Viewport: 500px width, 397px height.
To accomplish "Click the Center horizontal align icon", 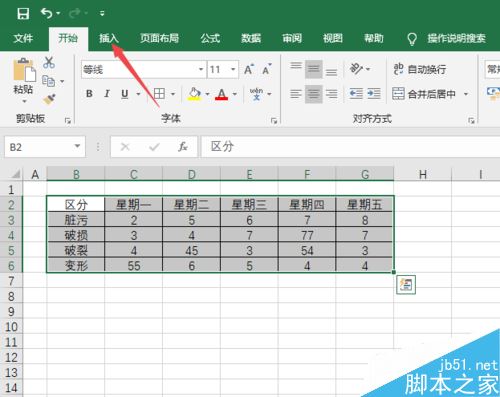I will pyautogui.click(x=314, y=94).
